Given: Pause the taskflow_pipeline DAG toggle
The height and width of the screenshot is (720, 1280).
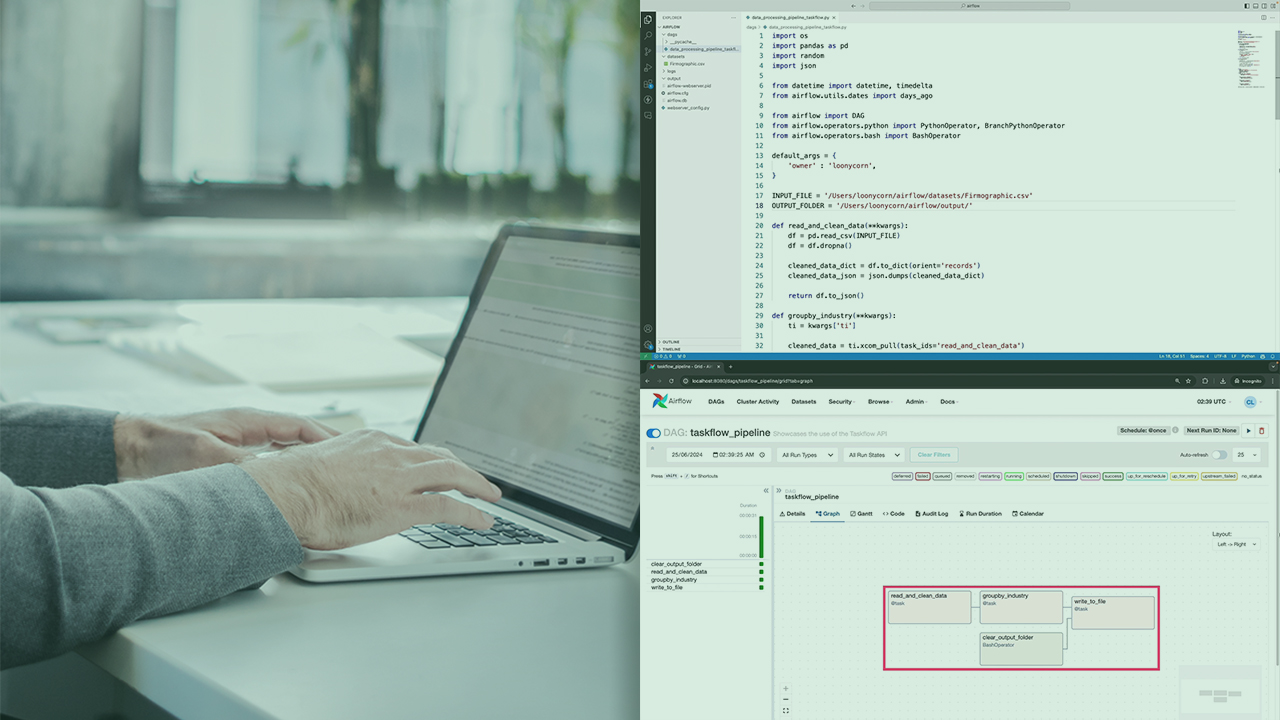Looking at the screenshot, I should [x=654, y=433].
